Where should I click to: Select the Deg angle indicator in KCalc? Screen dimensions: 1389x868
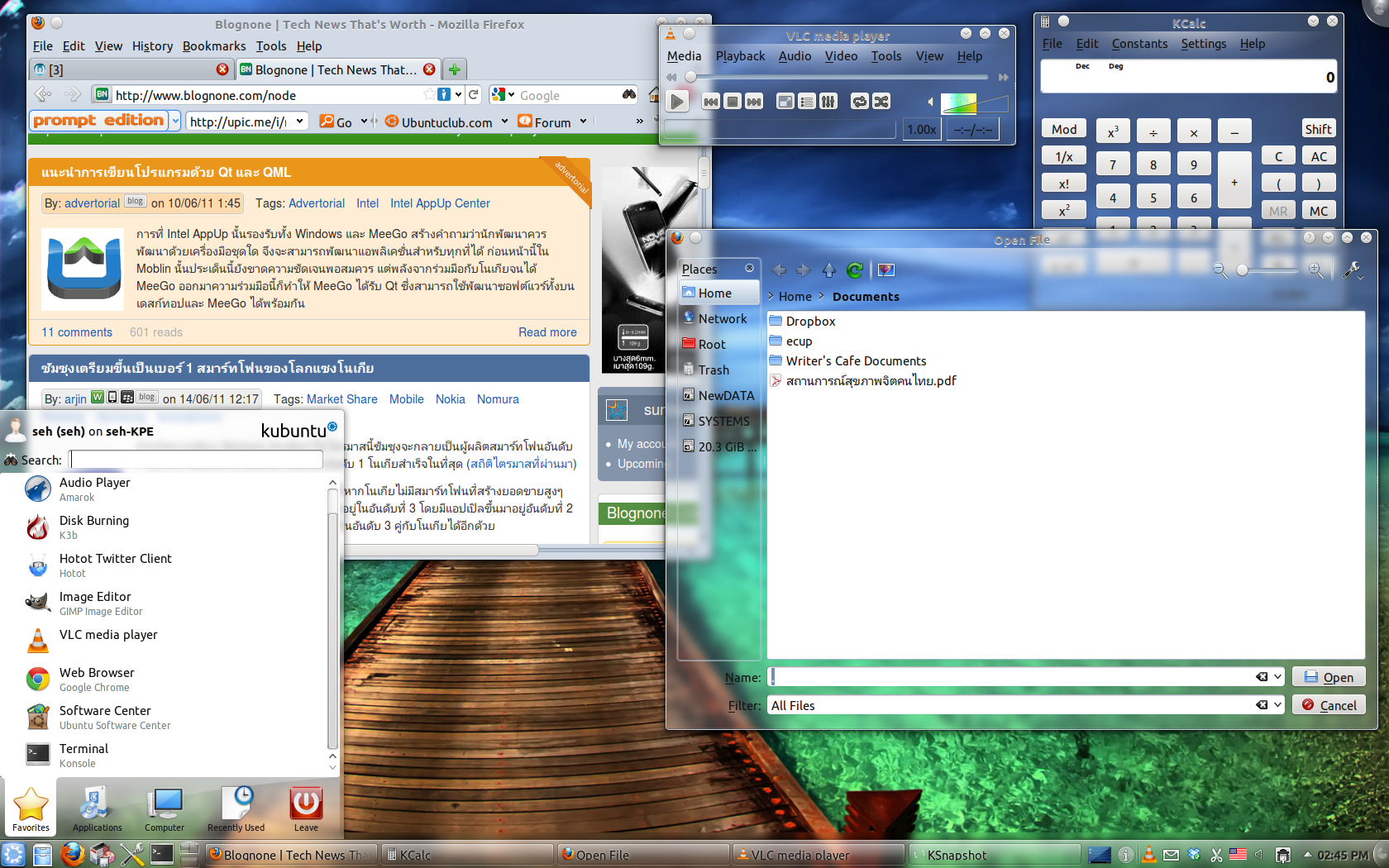[1115, 66]
